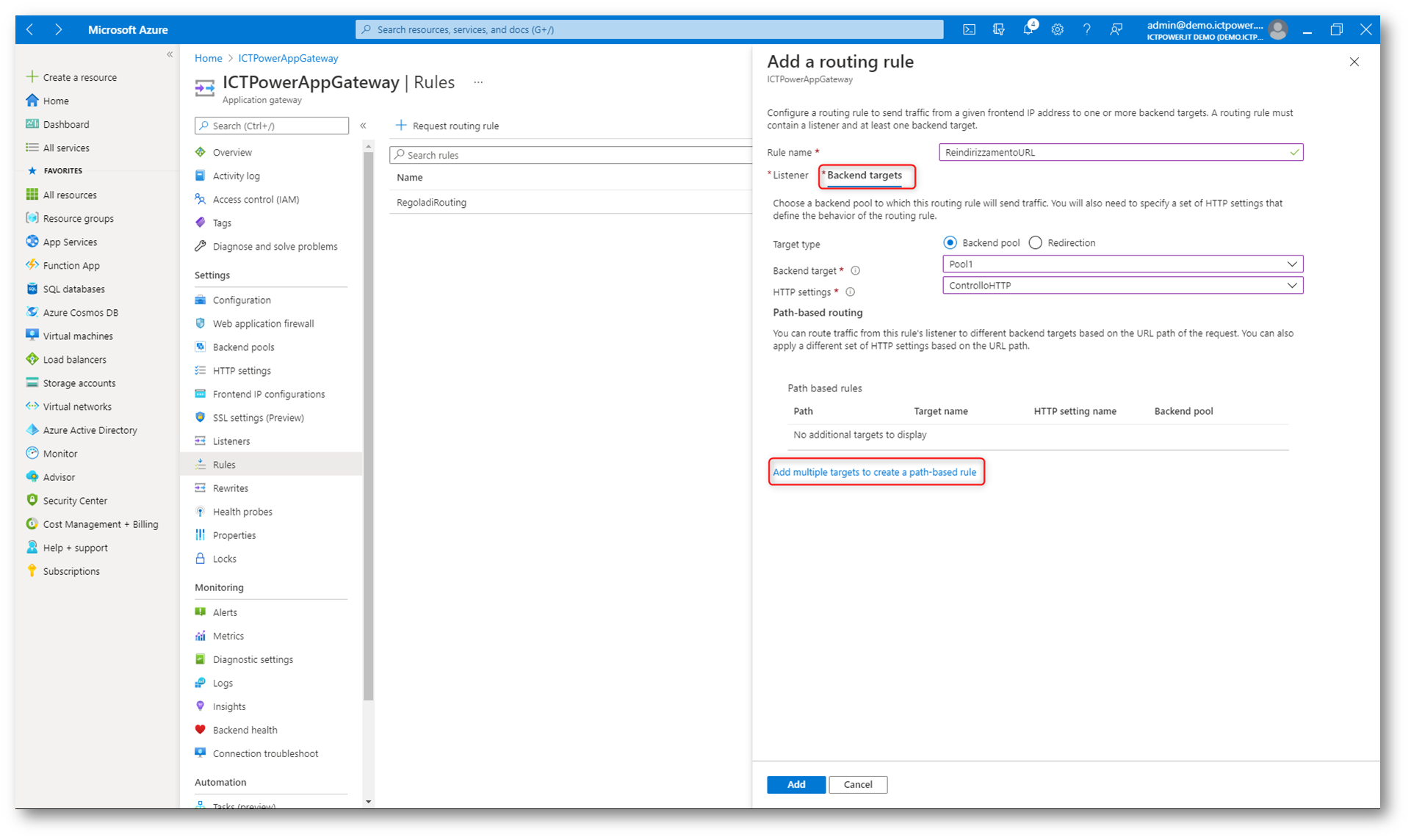Click ICTPowerAppGateway breadcrumb link
Image resolution: width=1411 pixels, height=840 pixels.
pos(288,58)
